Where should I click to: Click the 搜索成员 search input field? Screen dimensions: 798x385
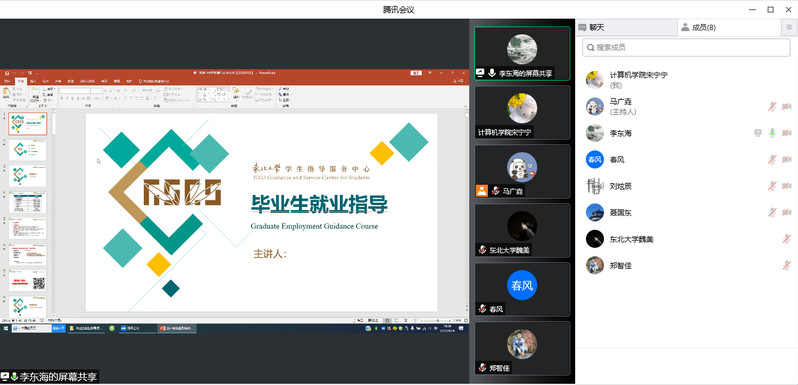686,47
